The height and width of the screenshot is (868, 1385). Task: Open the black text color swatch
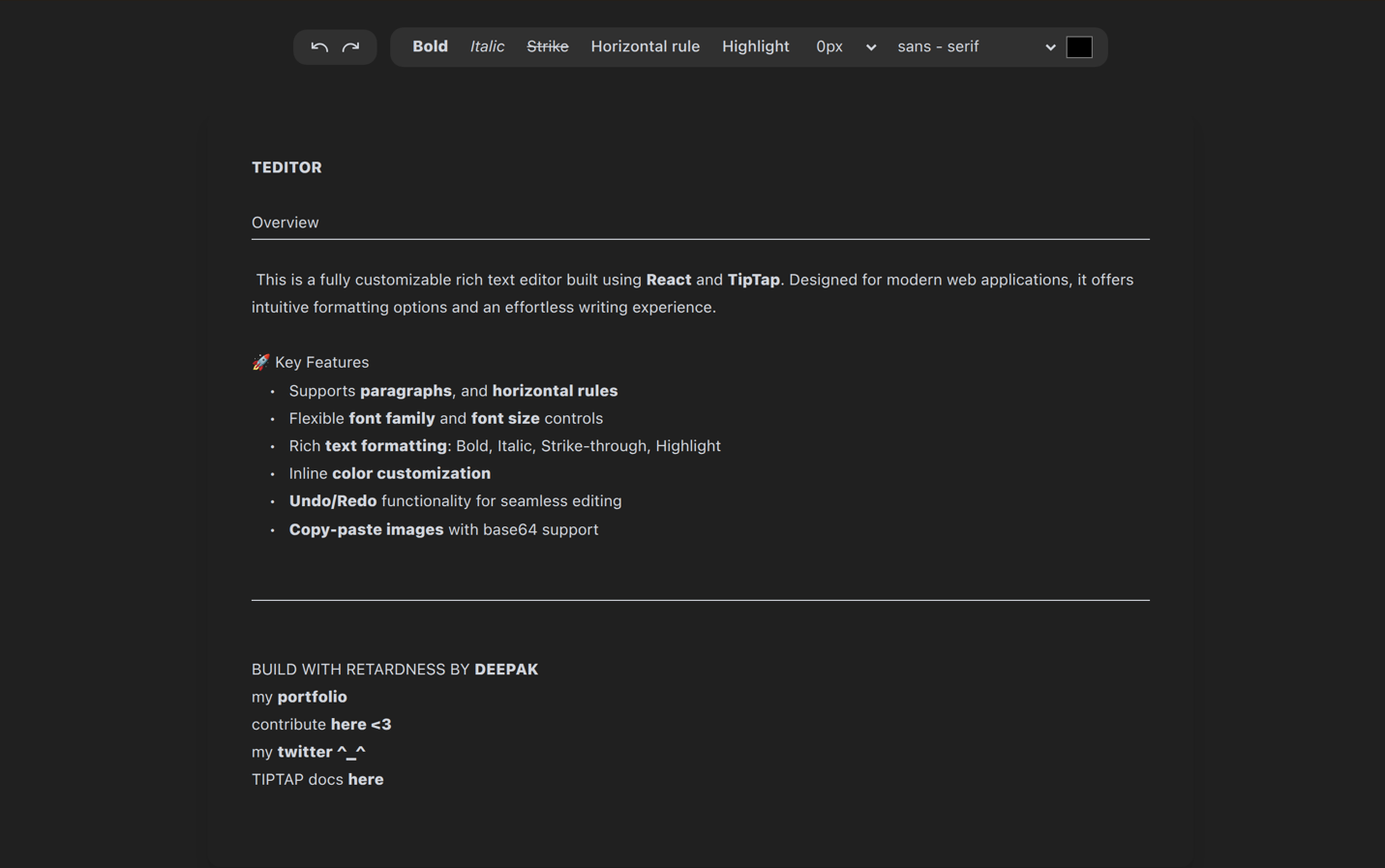(1079, 46)
